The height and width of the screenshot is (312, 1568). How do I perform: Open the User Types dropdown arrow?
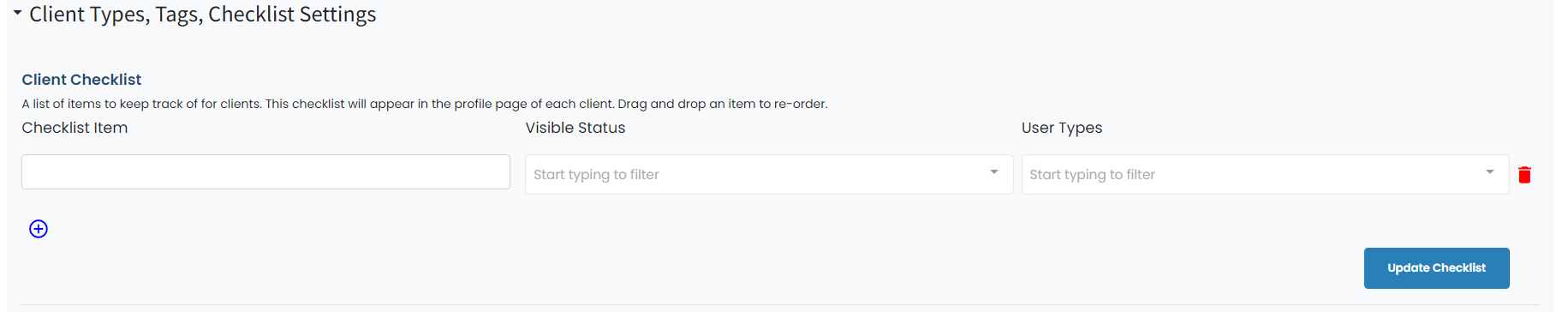[x=1490, y=172]
